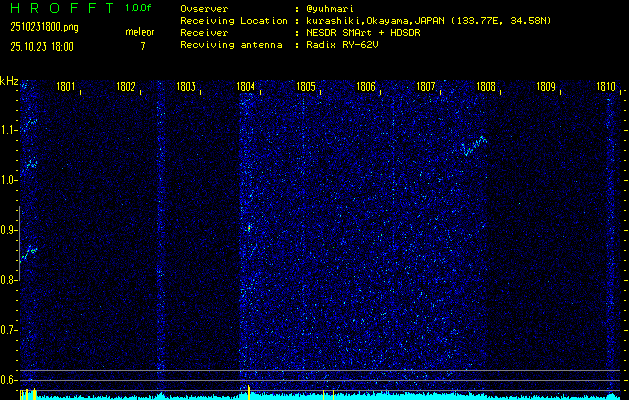Click the 0.7 frequency axis label
Screen dimensions: 629x400
coord(8,330)
